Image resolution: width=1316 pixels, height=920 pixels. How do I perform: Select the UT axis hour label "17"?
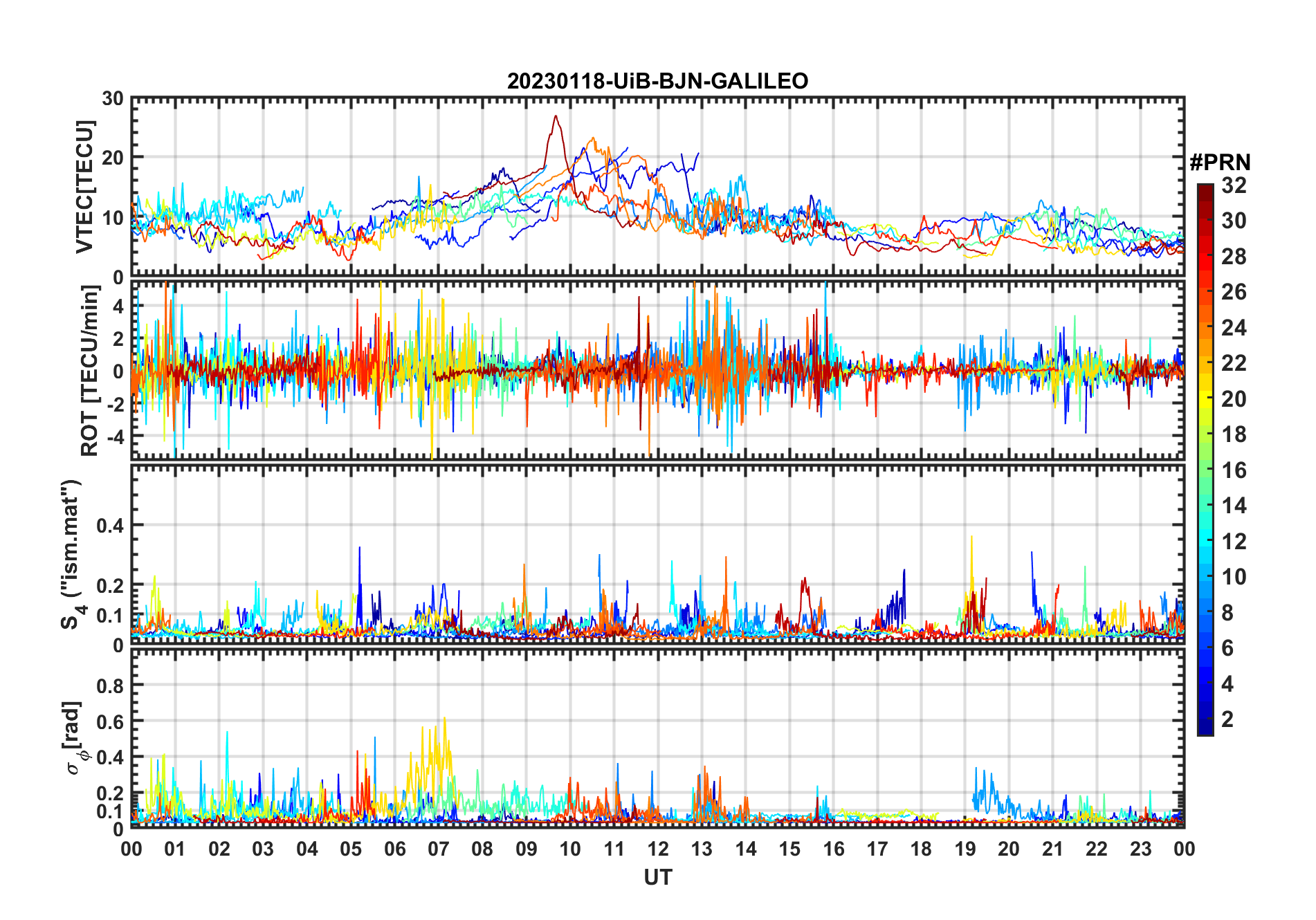pyautogui.click(x=877, y=849)
